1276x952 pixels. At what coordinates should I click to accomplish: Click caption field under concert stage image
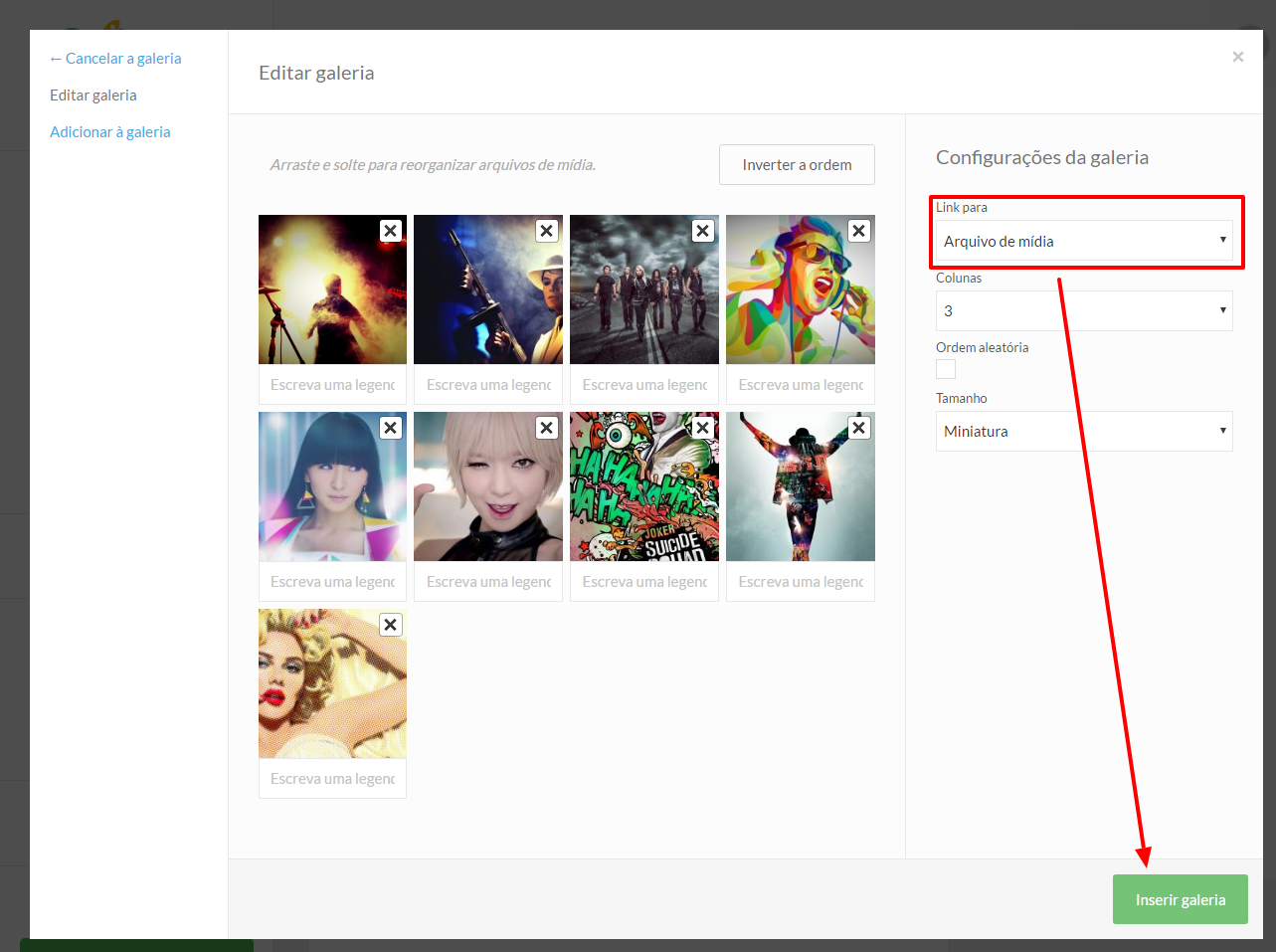pos(332,385)
